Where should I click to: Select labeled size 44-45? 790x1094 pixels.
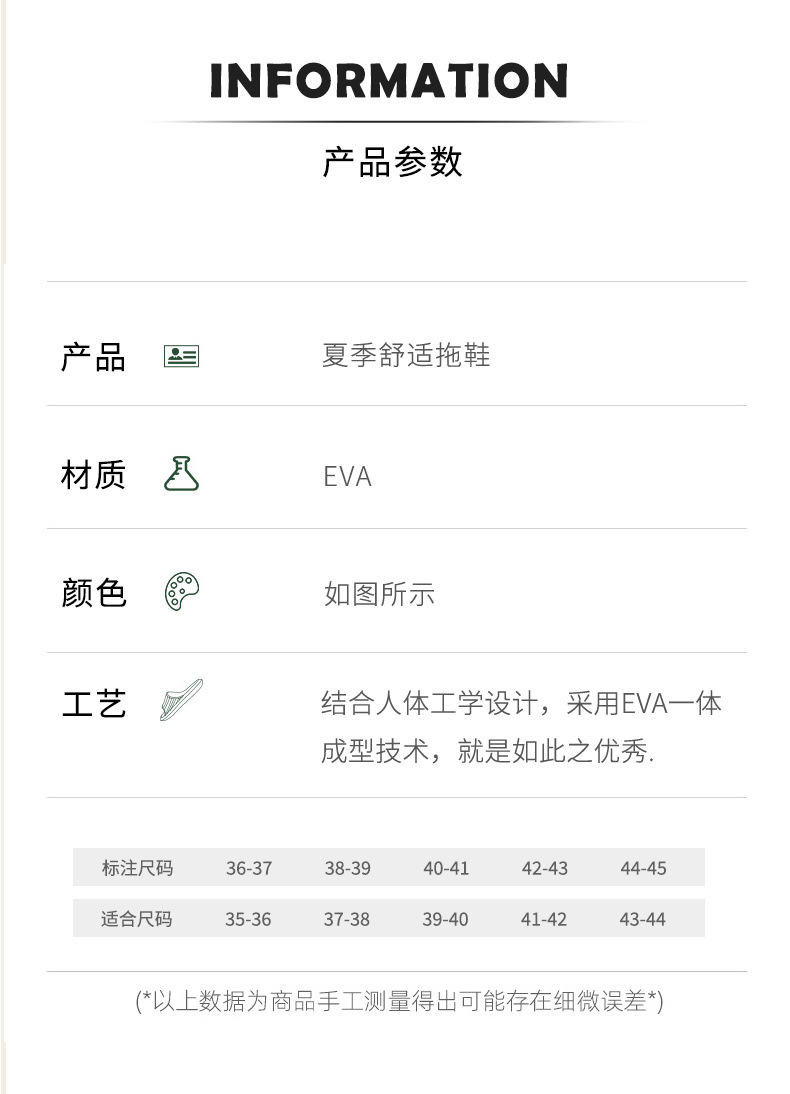(643, 868)
